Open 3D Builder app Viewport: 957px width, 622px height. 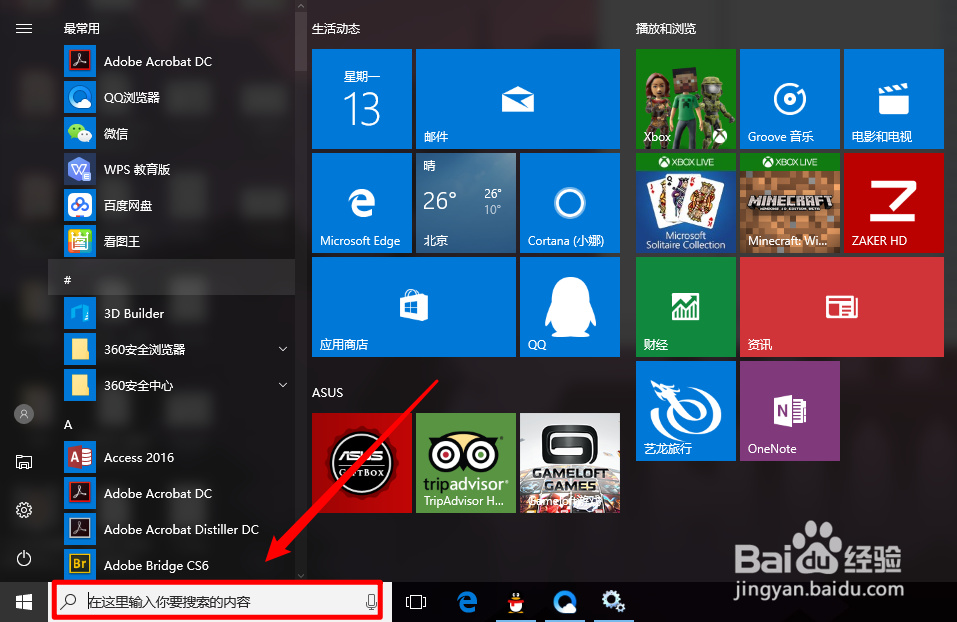(x=172, y=314)
